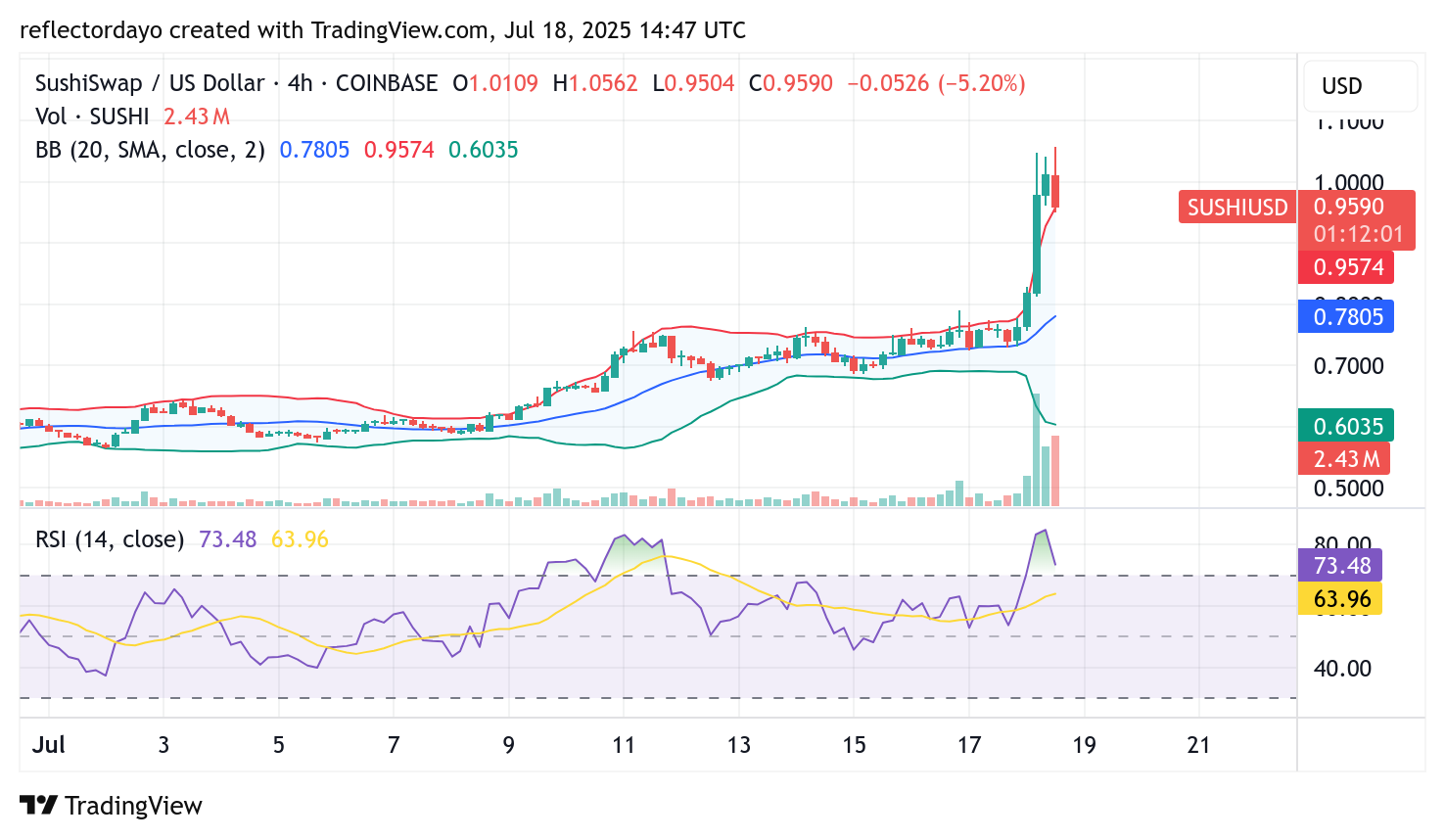Click the SUSHIUSD price label tag
Image resolution: width=1445 pixels, height=840 pixels.
click(x=1237, y=208)
